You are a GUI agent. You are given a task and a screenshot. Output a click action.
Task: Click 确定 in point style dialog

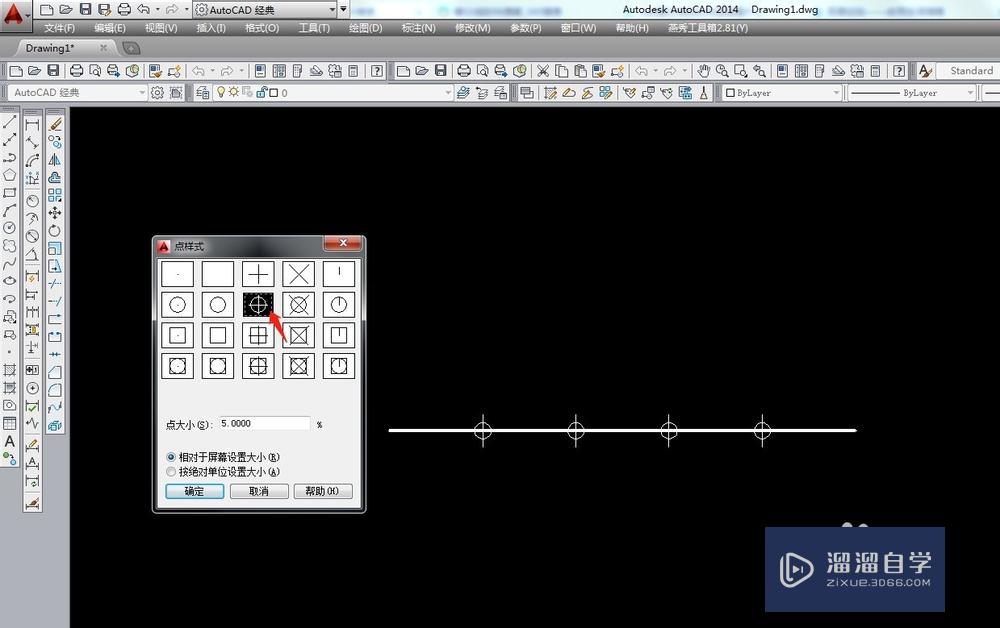coord(195,491)
